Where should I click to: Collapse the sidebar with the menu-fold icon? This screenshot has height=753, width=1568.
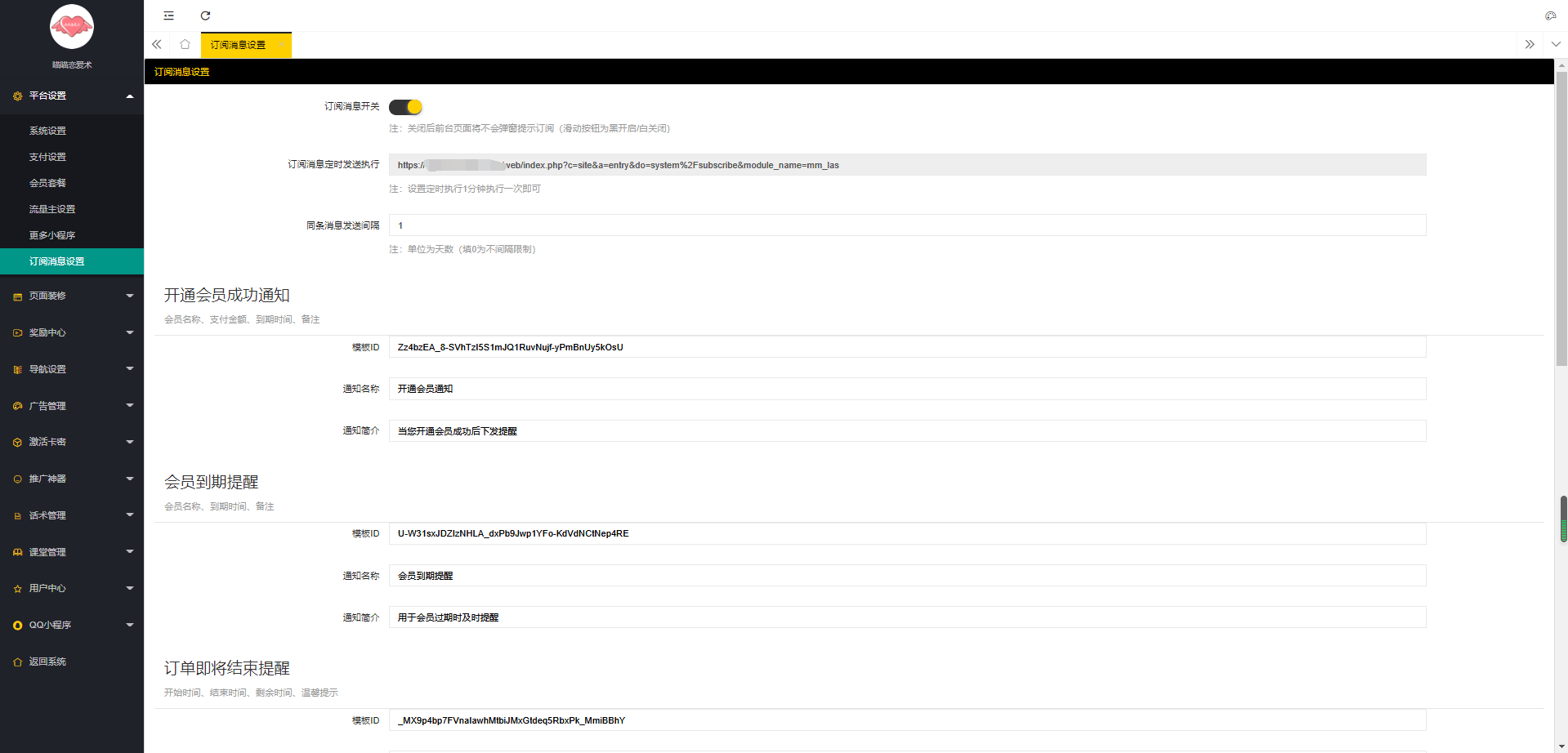click(x=168, y=16)
